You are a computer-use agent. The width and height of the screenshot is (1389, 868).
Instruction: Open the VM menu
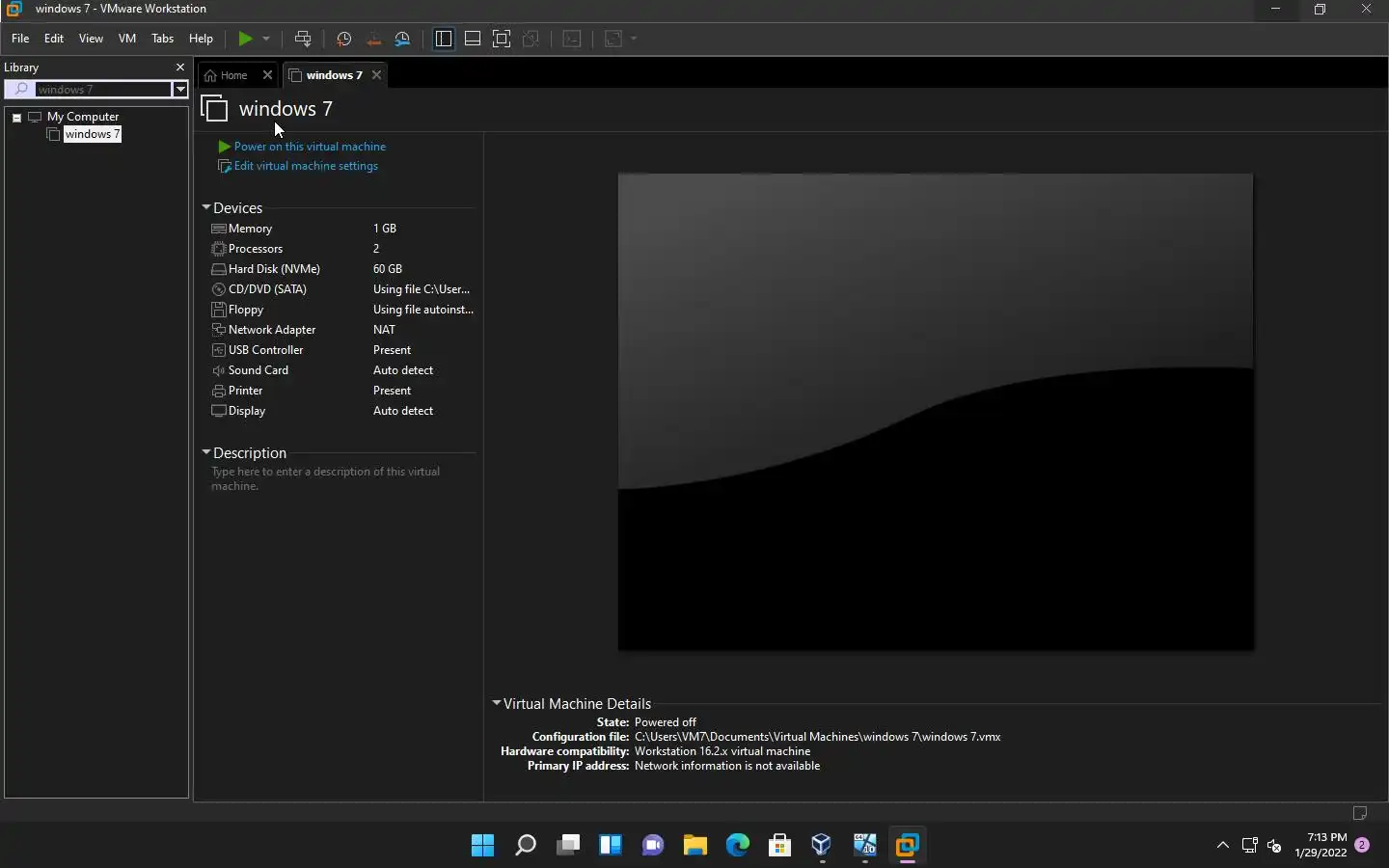tap(127, 39)
